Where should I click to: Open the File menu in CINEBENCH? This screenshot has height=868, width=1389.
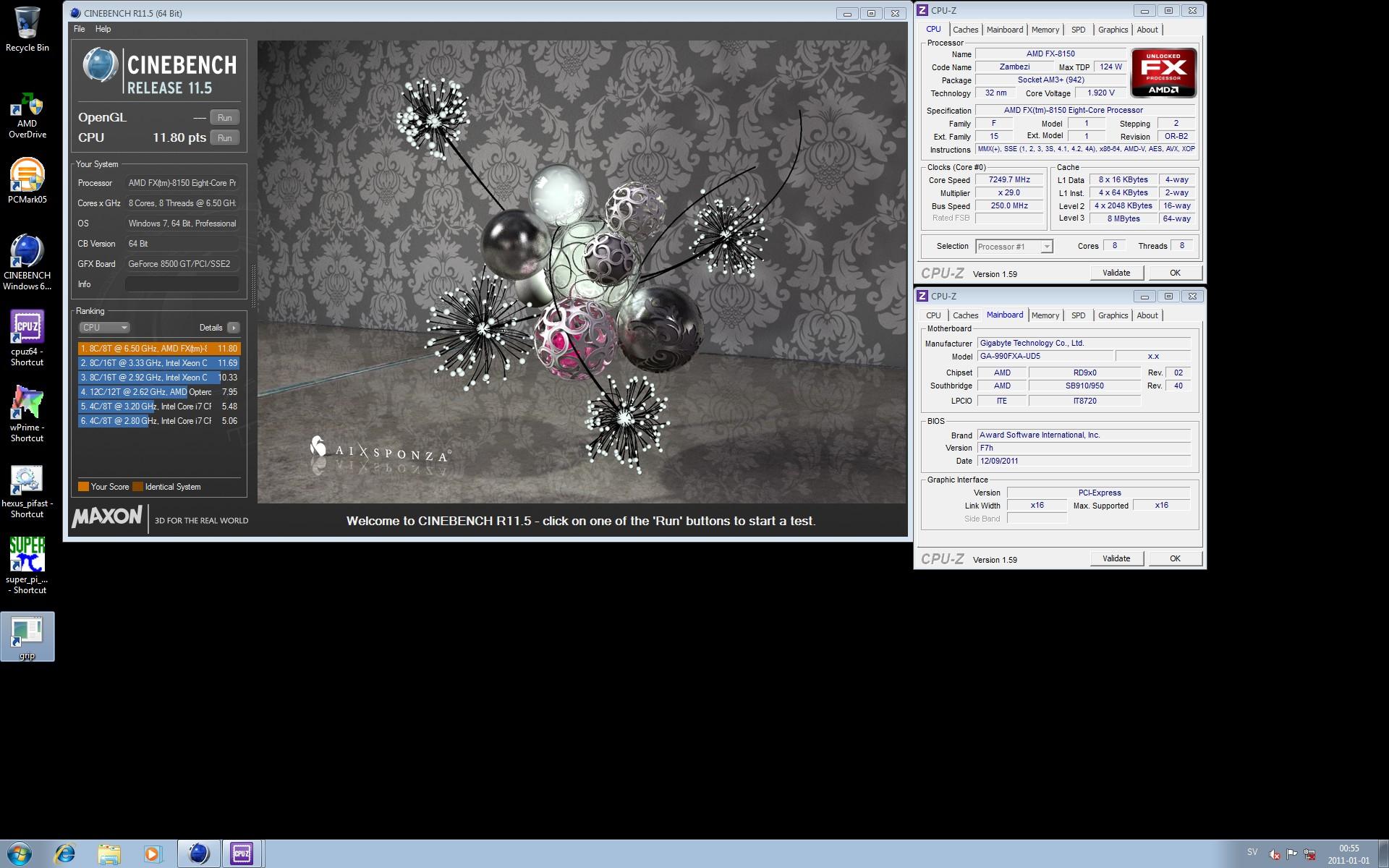coord(80,29)
